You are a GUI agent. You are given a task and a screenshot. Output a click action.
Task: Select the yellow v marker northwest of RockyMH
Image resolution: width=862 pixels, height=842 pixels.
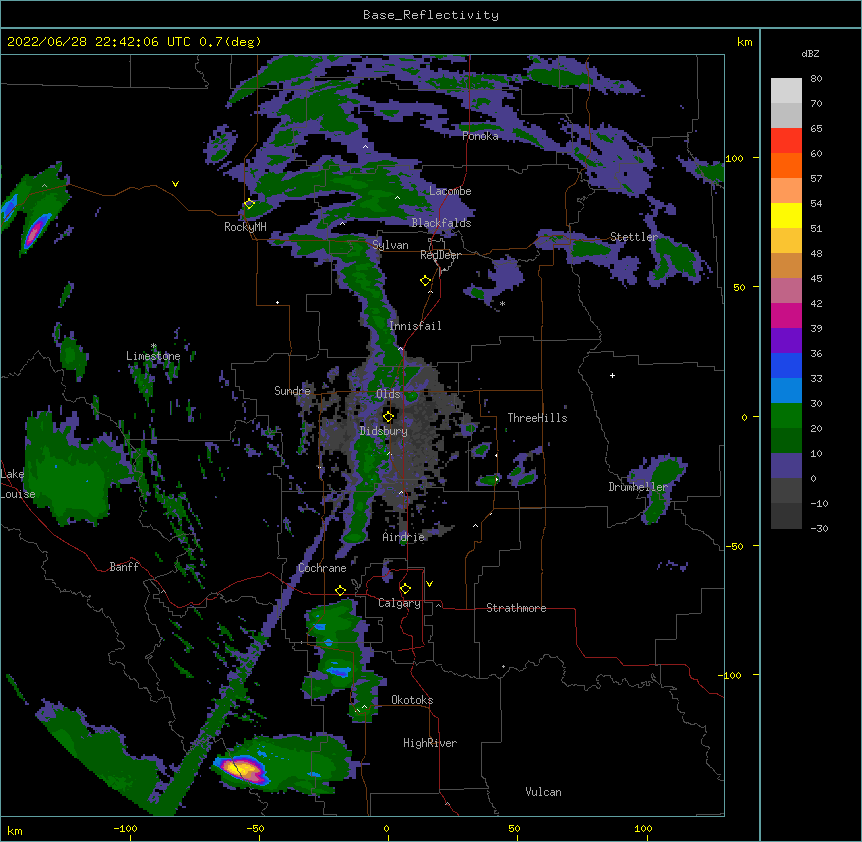coord(175,184)
